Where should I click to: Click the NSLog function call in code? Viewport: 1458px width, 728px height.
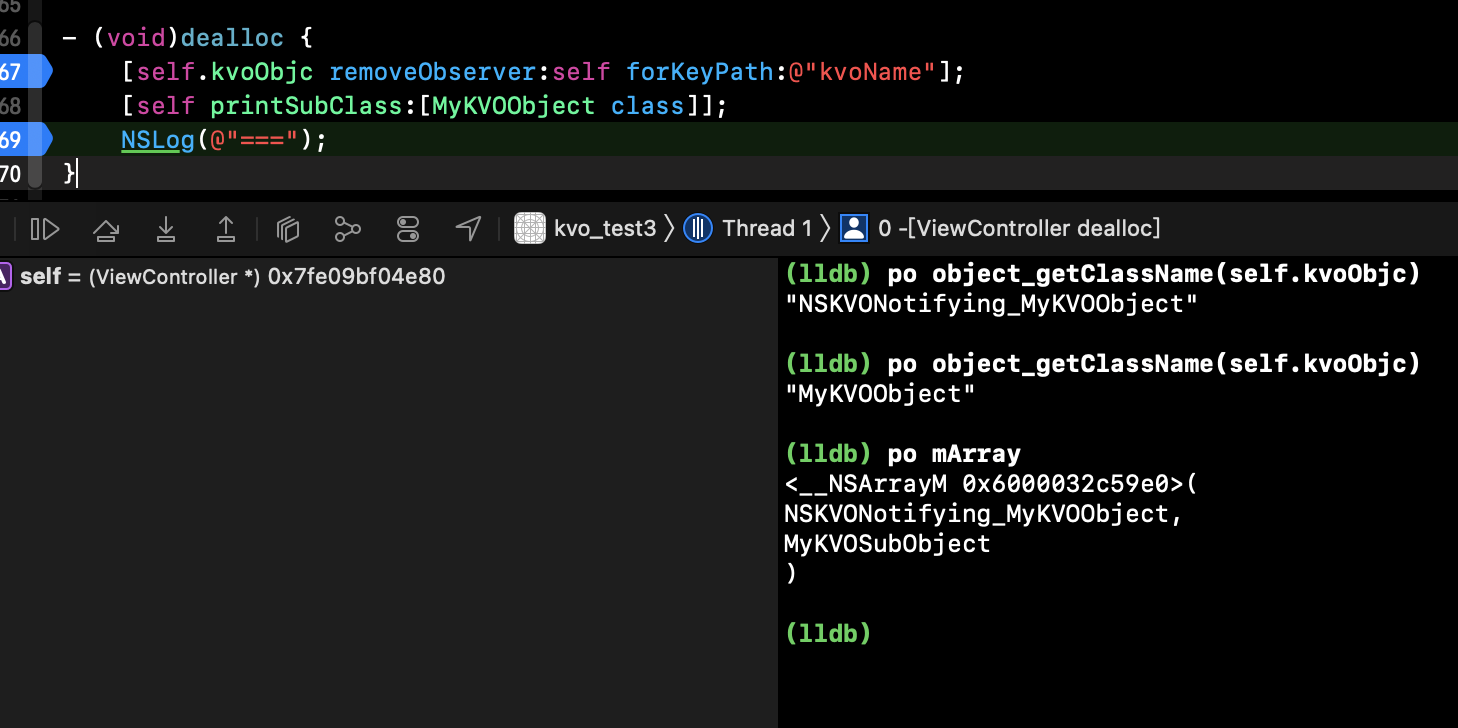(x=157, y=140)
